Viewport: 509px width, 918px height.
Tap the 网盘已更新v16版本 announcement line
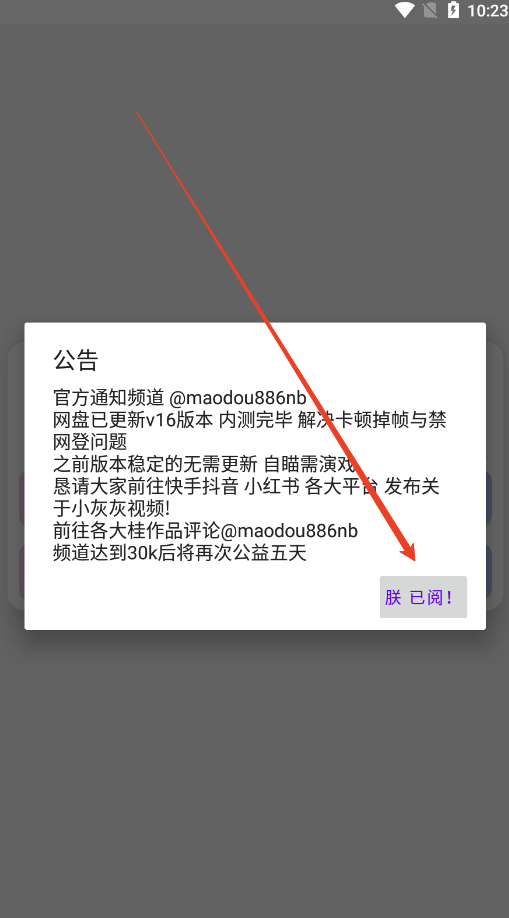pyautogui.click(x=250, y=420)
